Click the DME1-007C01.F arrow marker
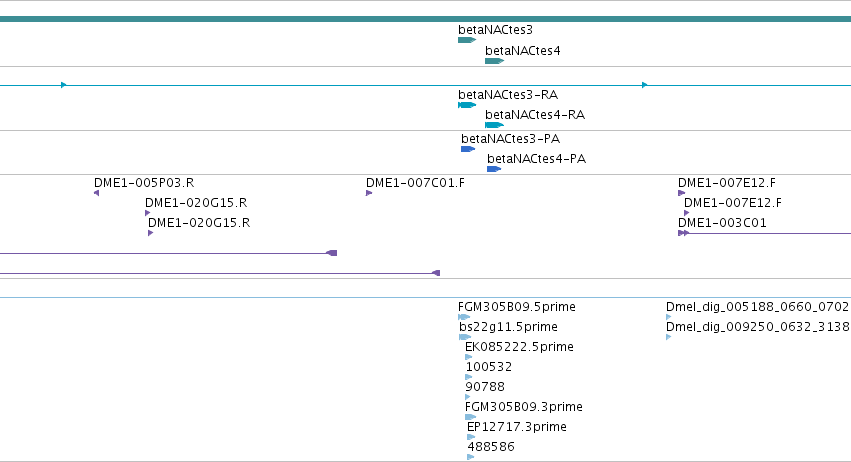This screenshot has width=851, height=462. coord(369,193)
